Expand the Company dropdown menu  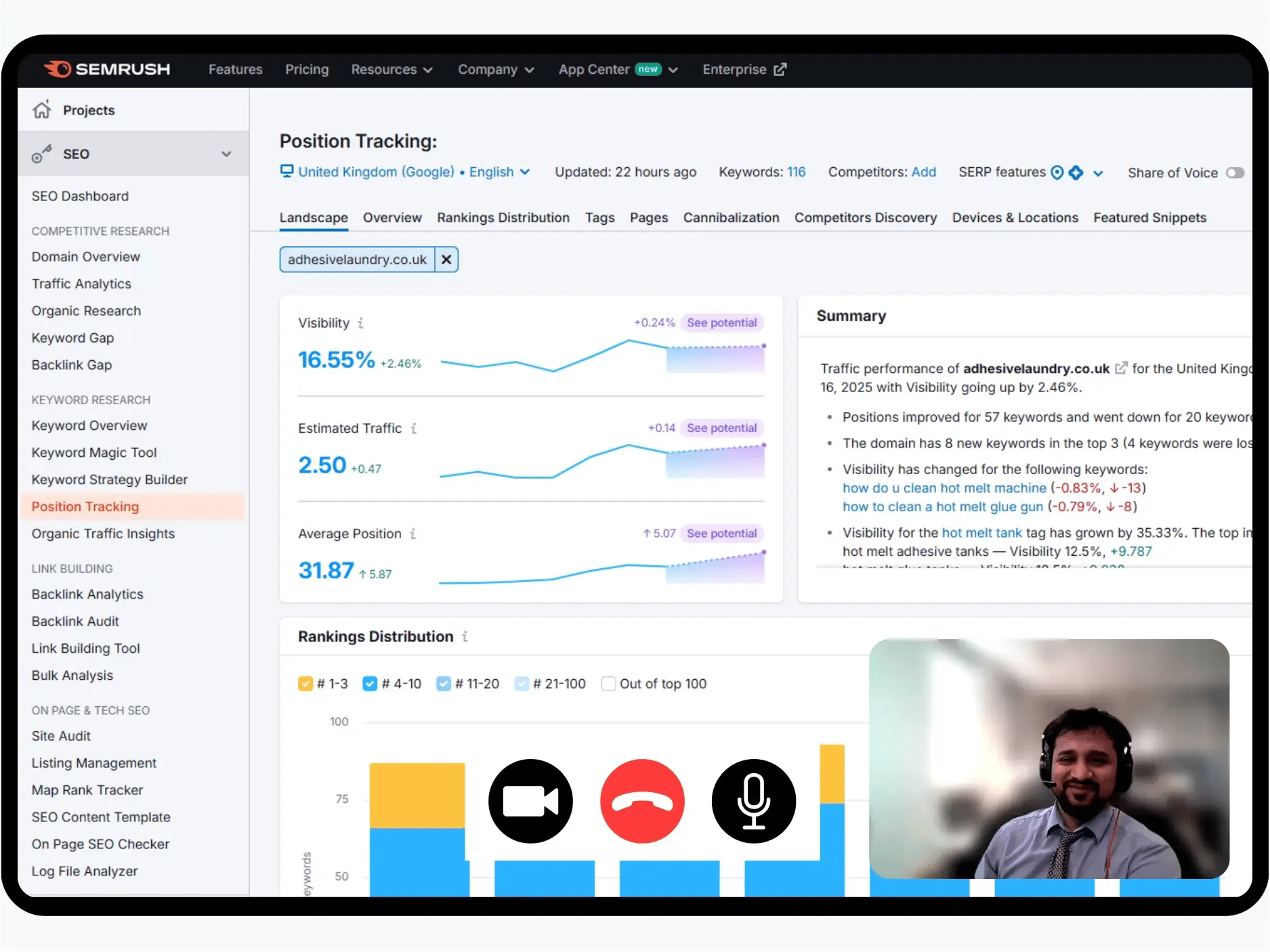[496, 69]
